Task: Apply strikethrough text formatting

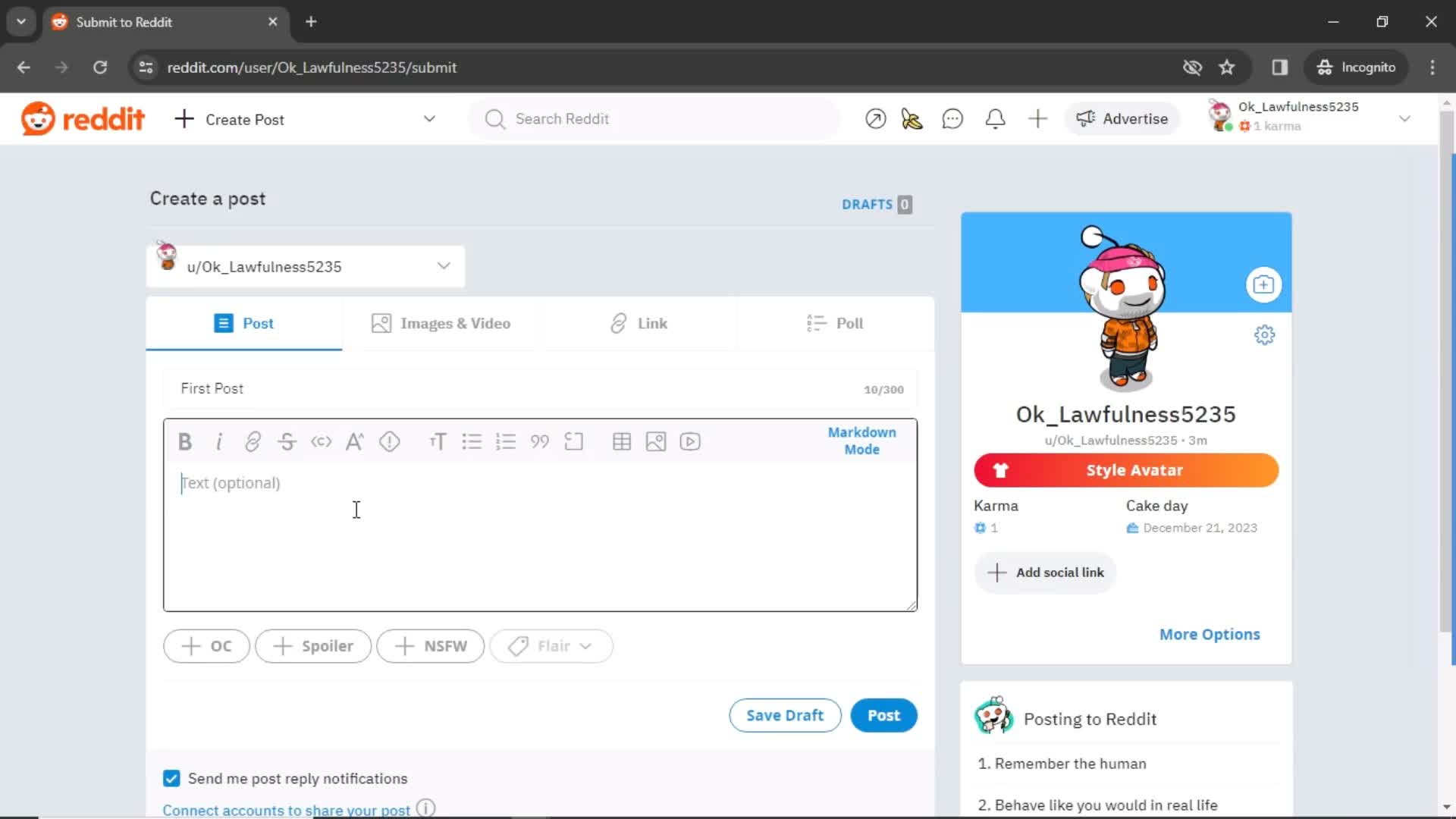Action: (x=287, y=441)
